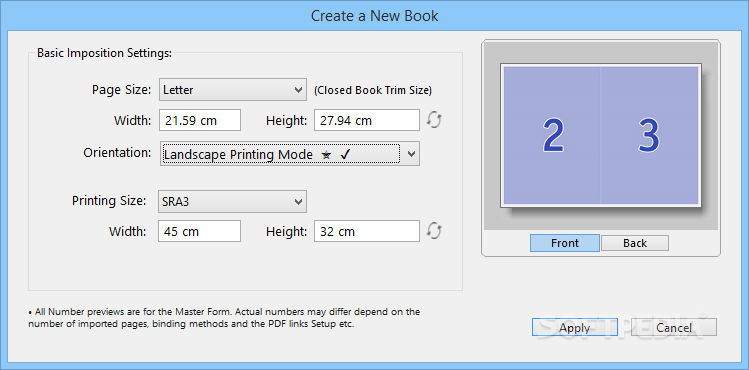Click the Closed Book Trim Size note
749x370 pixels.
pos(373,90)
